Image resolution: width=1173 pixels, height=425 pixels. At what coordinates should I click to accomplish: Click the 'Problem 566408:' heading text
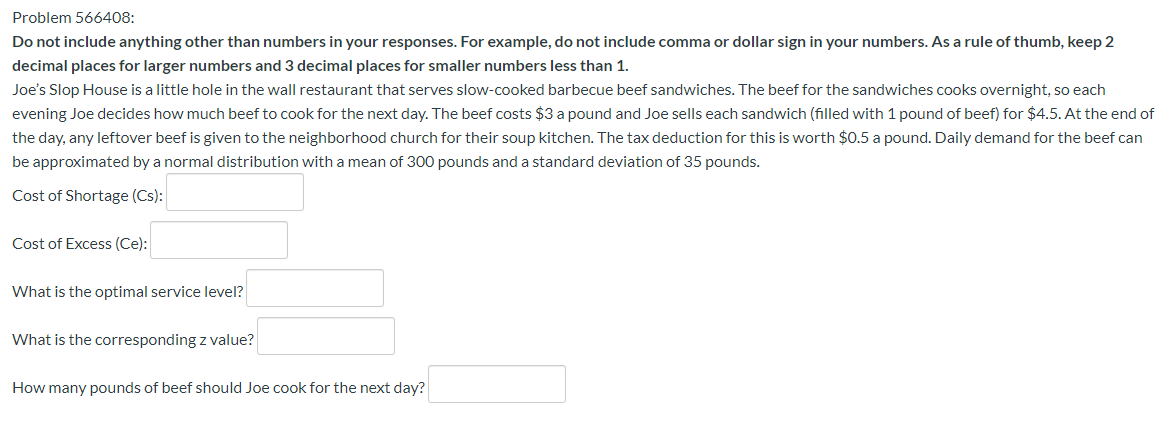coord(74,18)
